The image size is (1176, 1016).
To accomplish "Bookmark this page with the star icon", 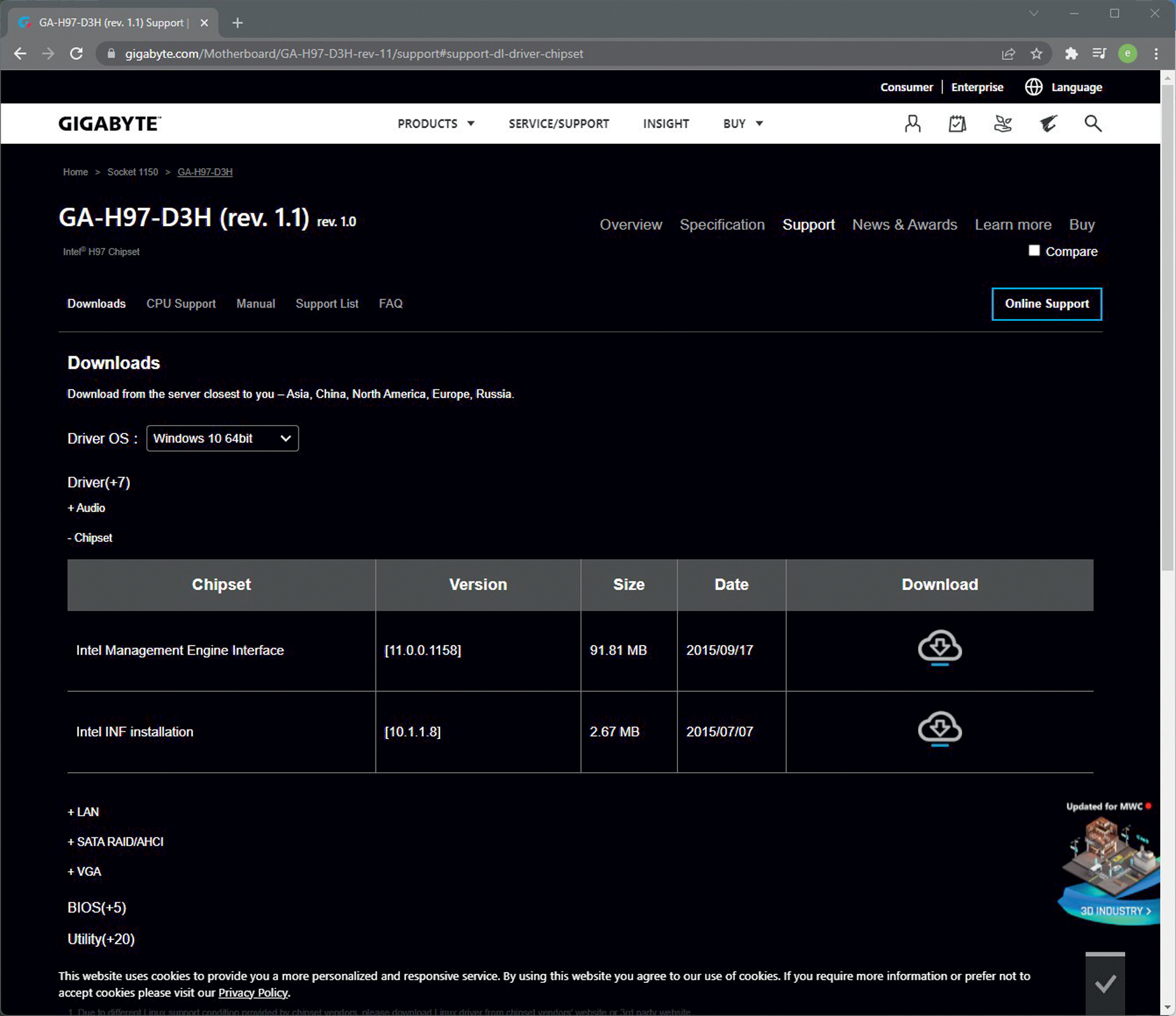I will coord(1036,54).
